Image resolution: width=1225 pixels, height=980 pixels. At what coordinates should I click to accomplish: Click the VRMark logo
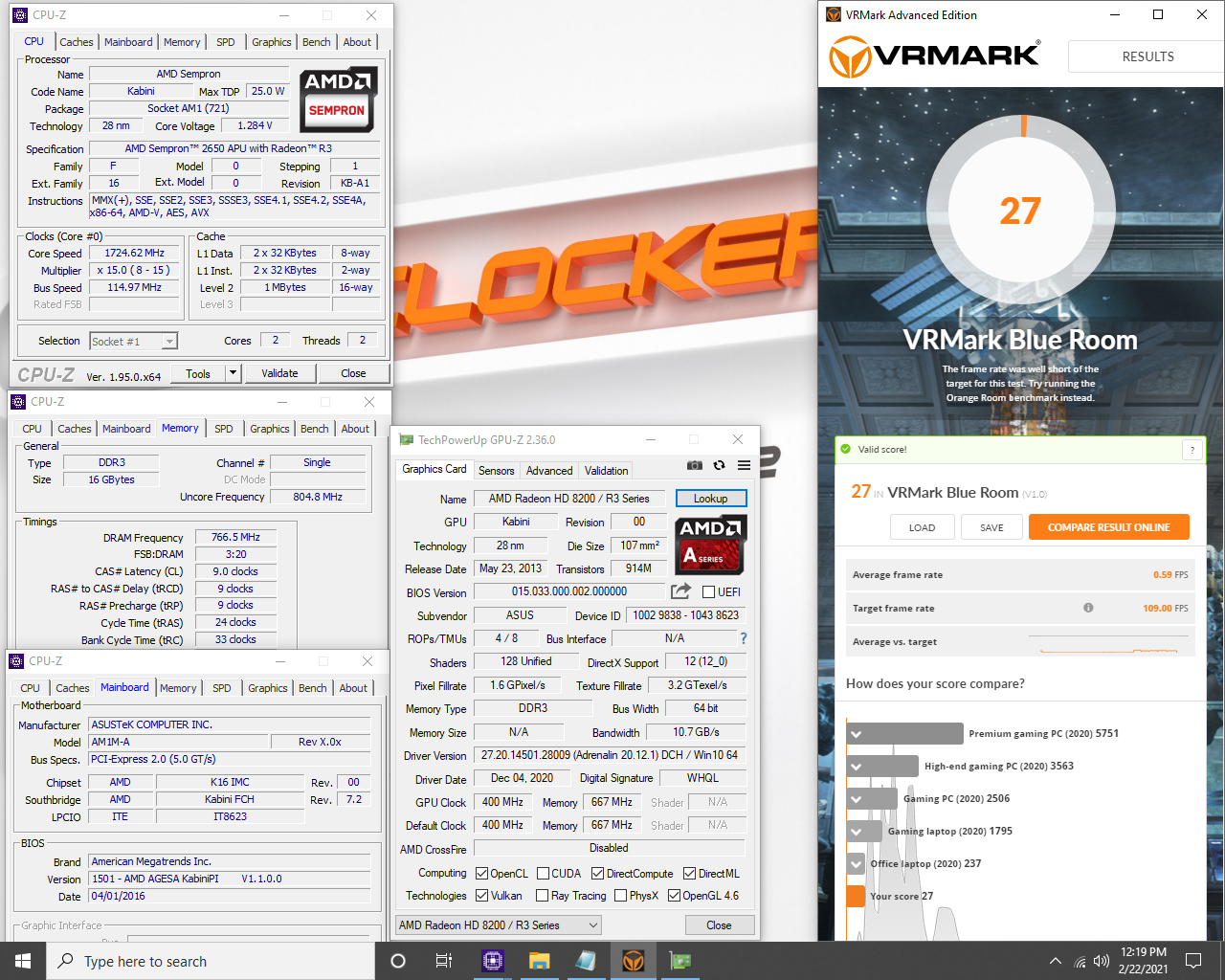pos(934,56)
